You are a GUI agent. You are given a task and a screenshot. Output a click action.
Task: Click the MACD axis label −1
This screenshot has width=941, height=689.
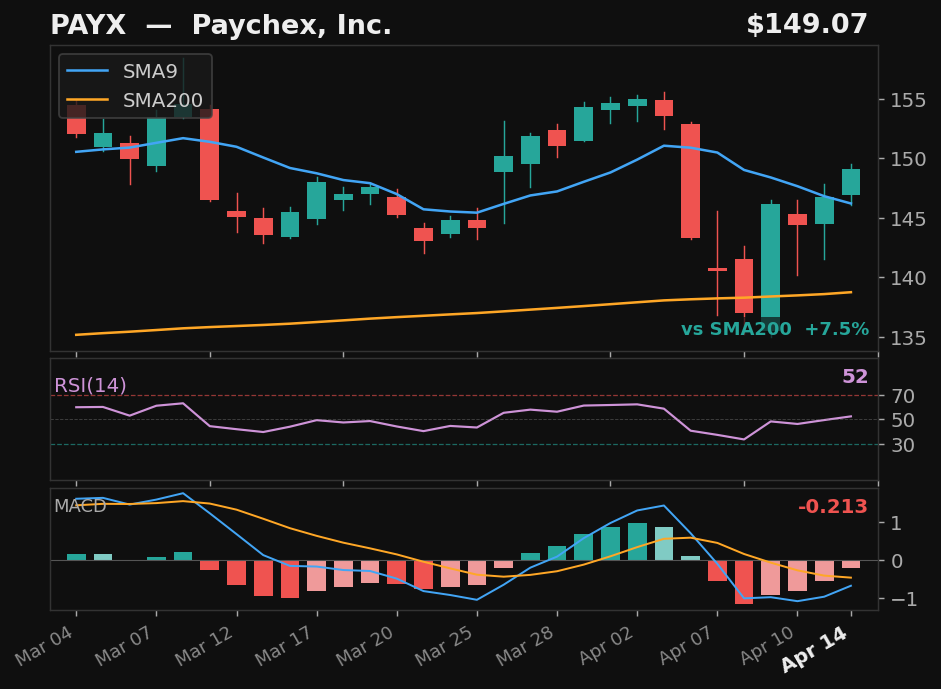point(904,599)
